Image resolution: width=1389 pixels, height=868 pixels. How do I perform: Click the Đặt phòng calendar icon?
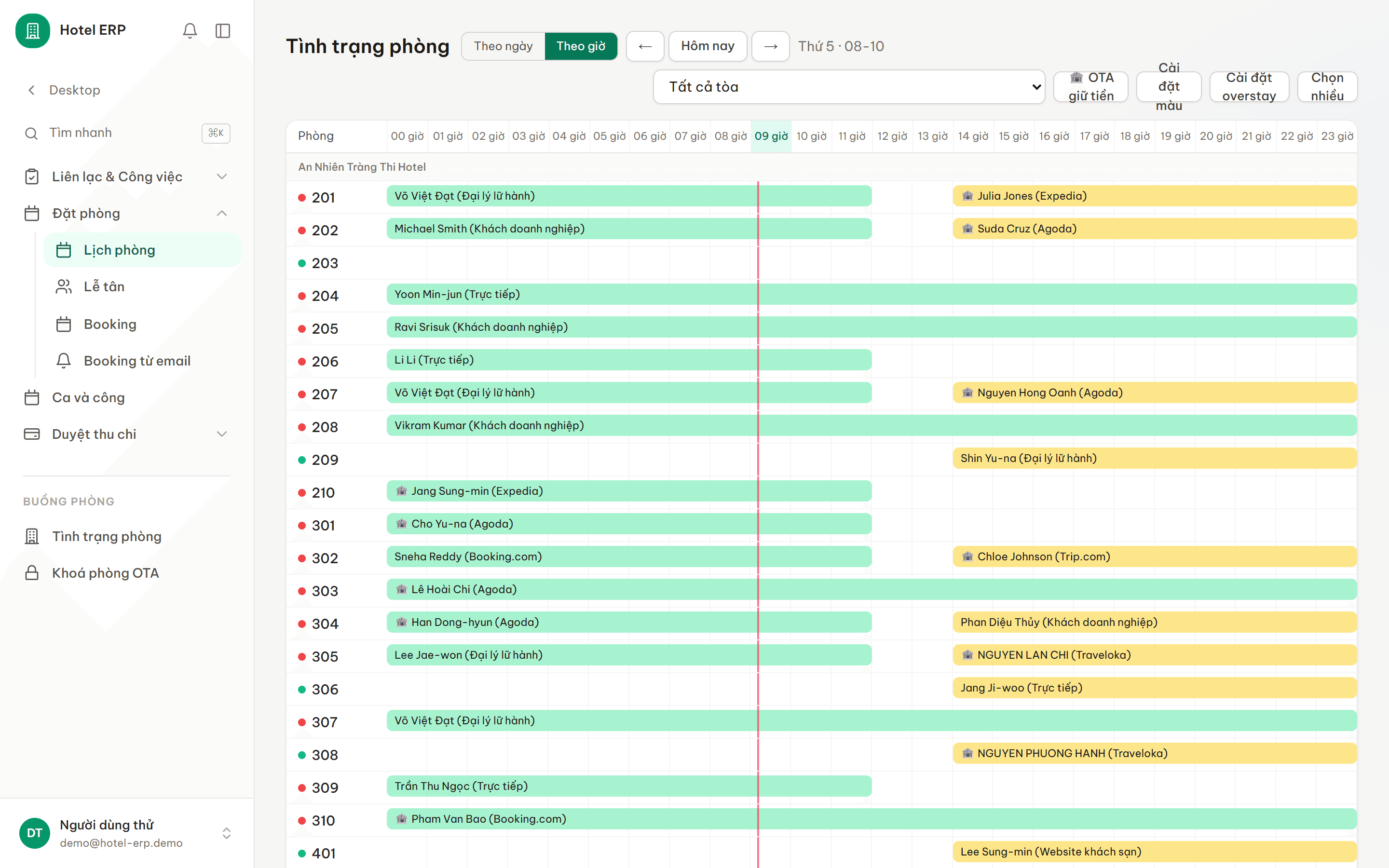tap(32, 213)
